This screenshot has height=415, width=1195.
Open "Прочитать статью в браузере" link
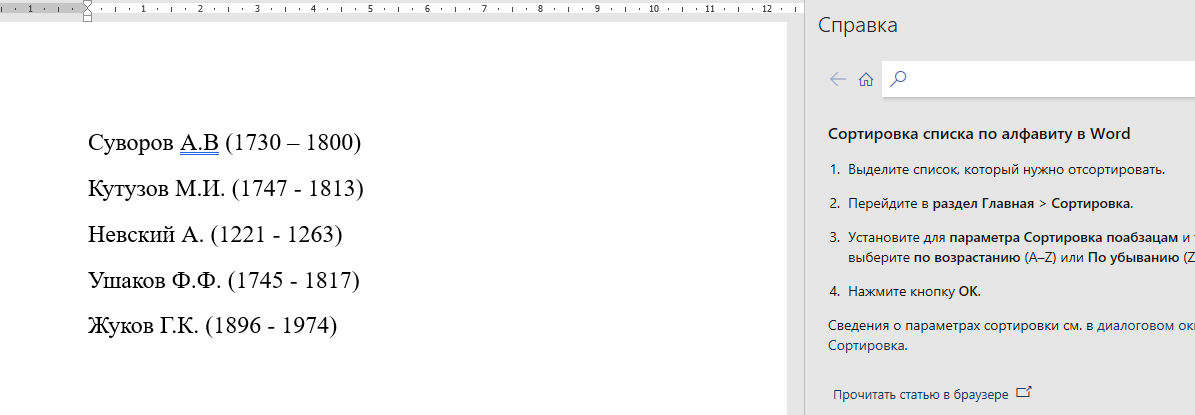pos(920,395)
